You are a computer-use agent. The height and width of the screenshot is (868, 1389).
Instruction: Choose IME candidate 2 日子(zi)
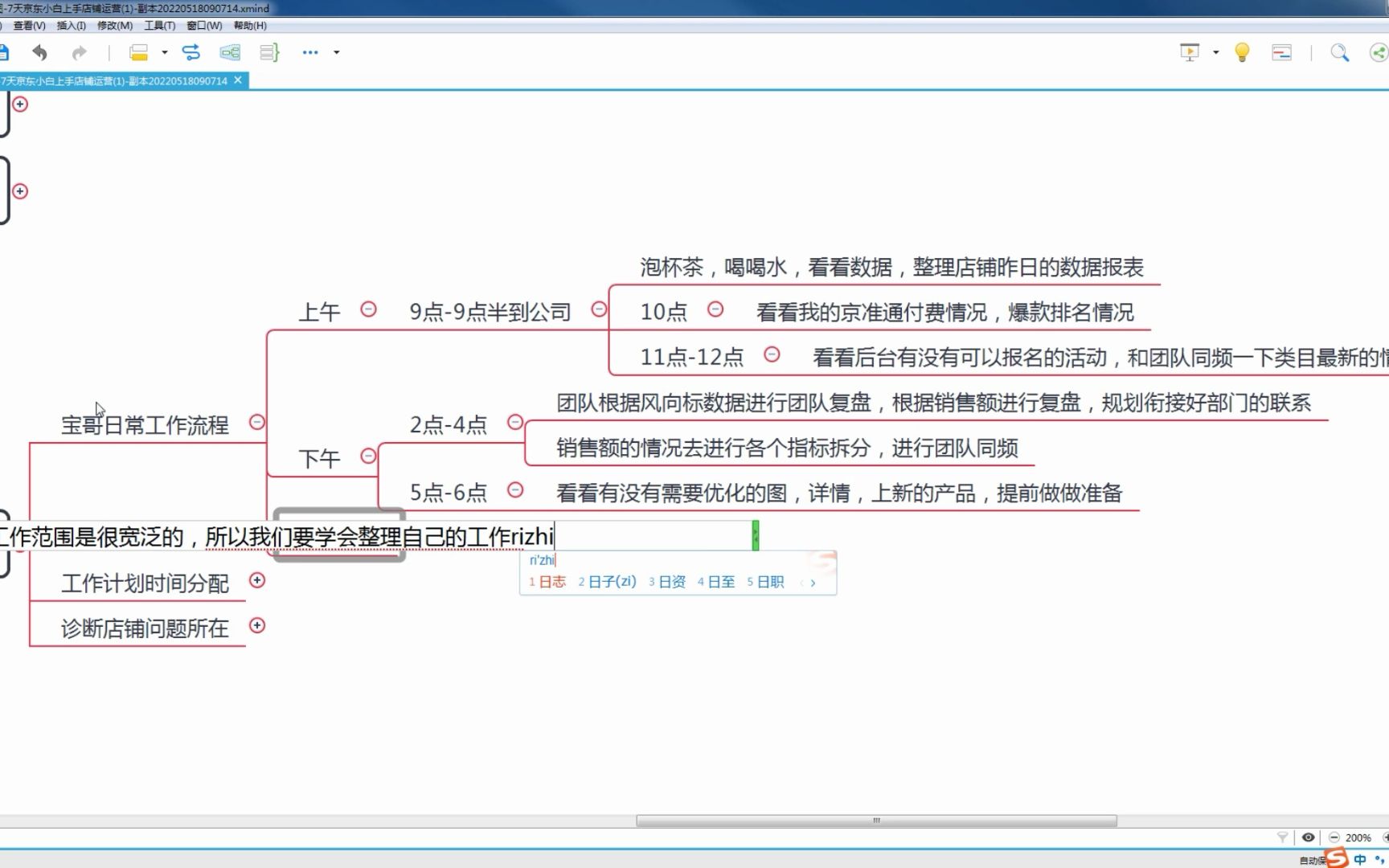tap(607, 582)
